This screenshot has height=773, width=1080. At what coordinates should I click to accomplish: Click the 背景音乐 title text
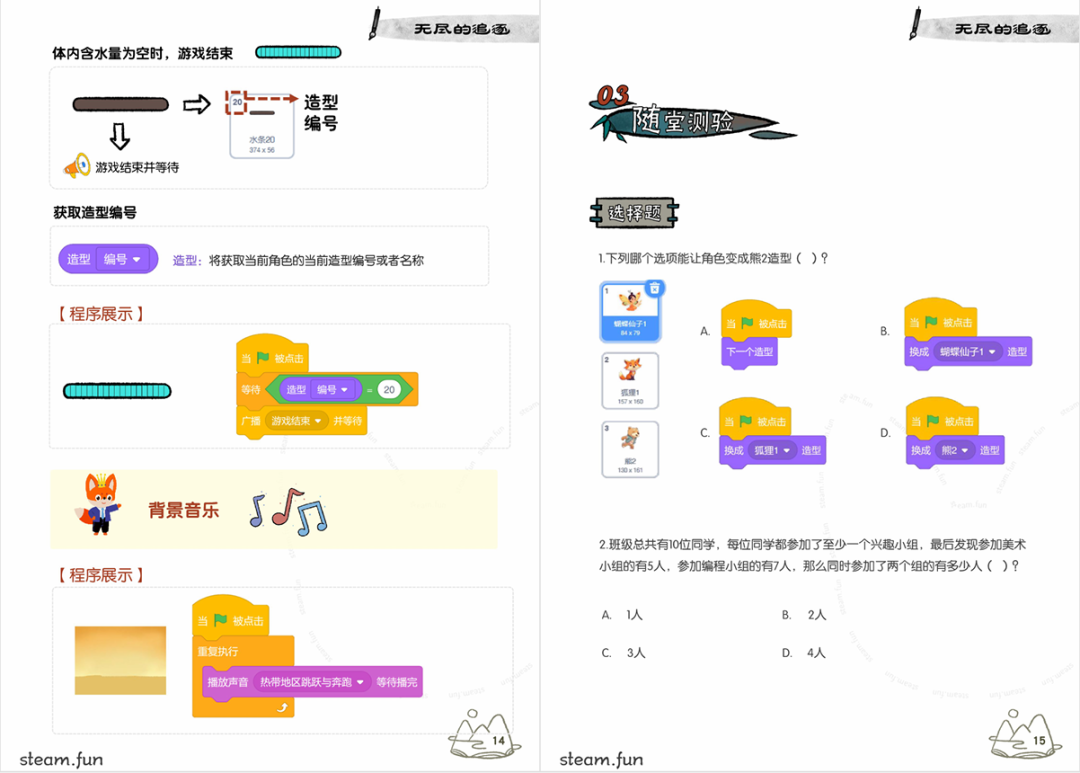183,511
